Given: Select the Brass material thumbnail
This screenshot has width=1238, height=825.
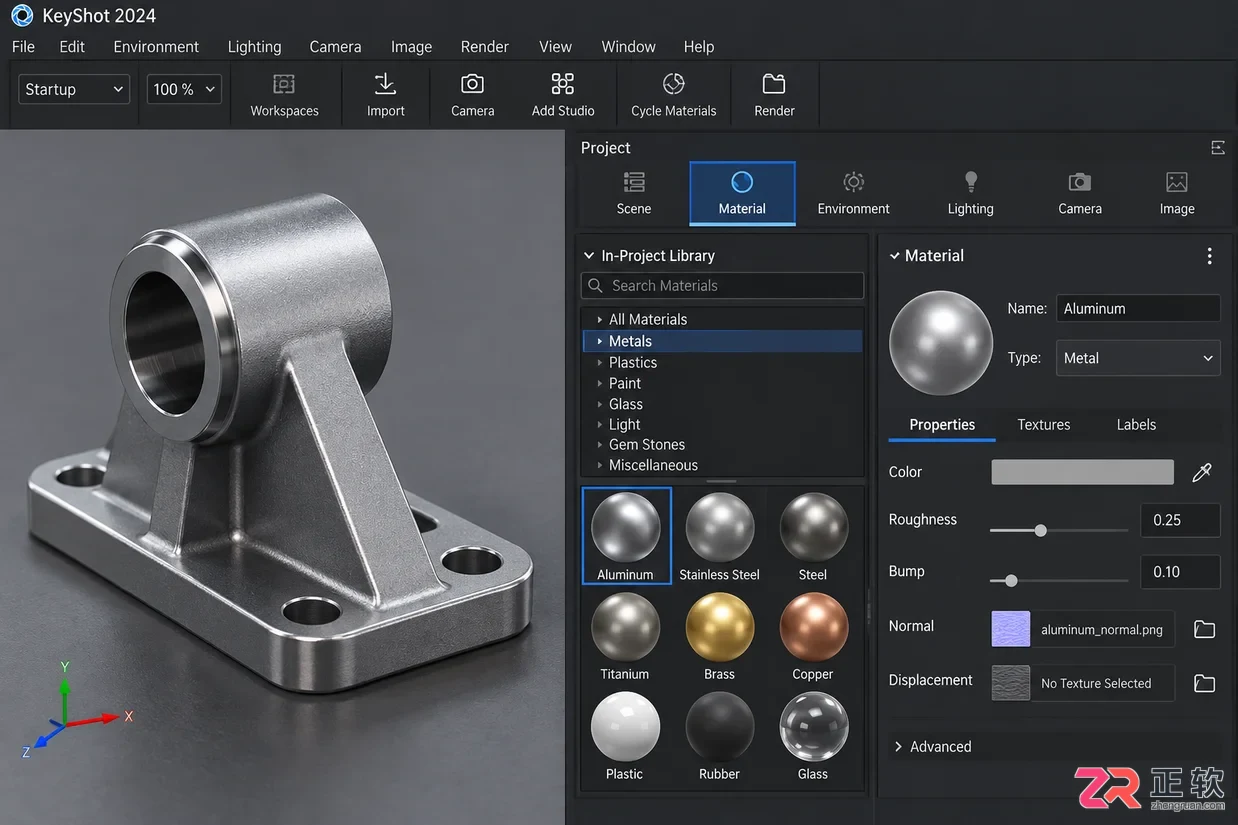Looking at the screenshot, I should click(719, 628).
